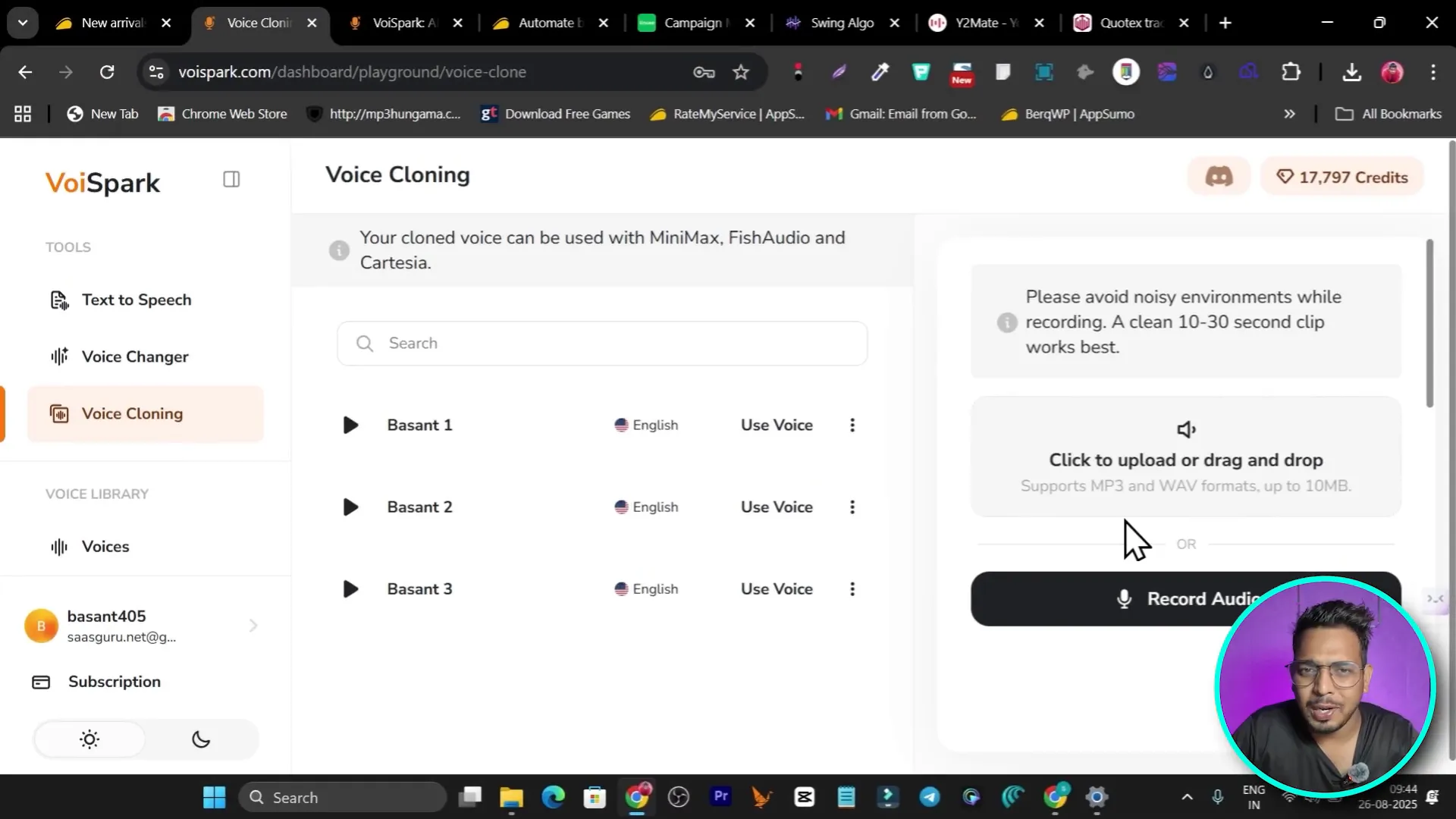Open Text to Speech tool

[x=136, y=300]
